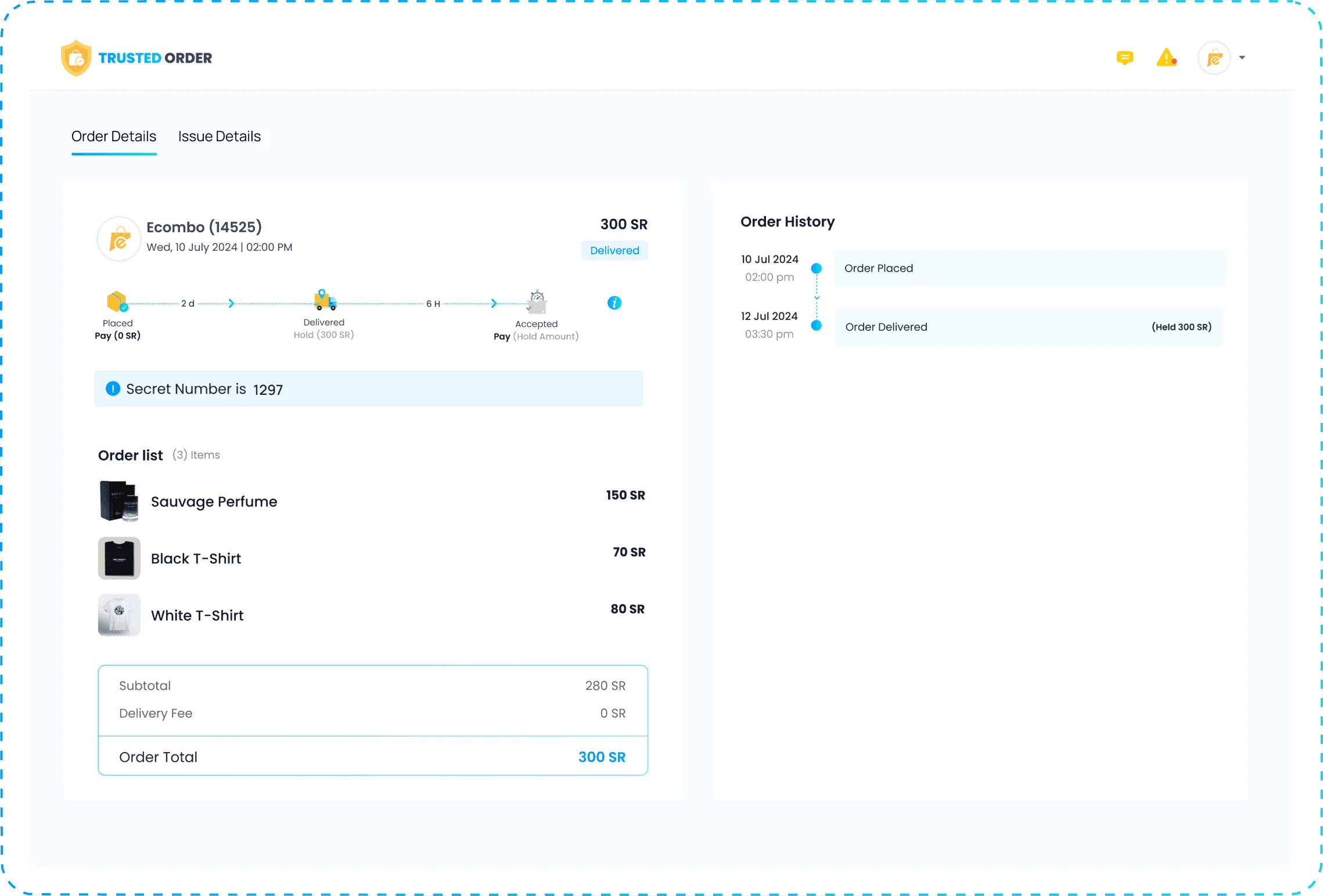Image resolution: width=1323 pixels, height=896 pixels.
Task: Open the Sauvage Perfume thumbnail
Action: pos(119,501)
